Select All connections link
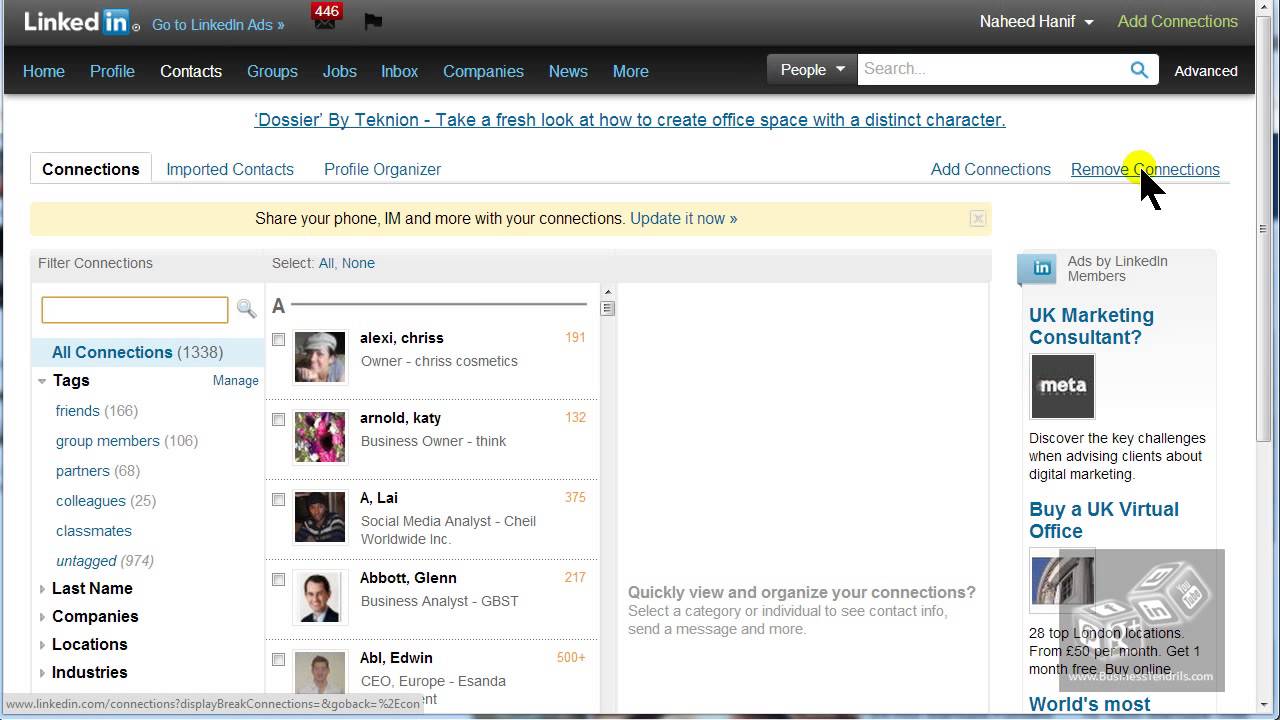Screen dimensions: 1280x720 click(x=326, y=263)
